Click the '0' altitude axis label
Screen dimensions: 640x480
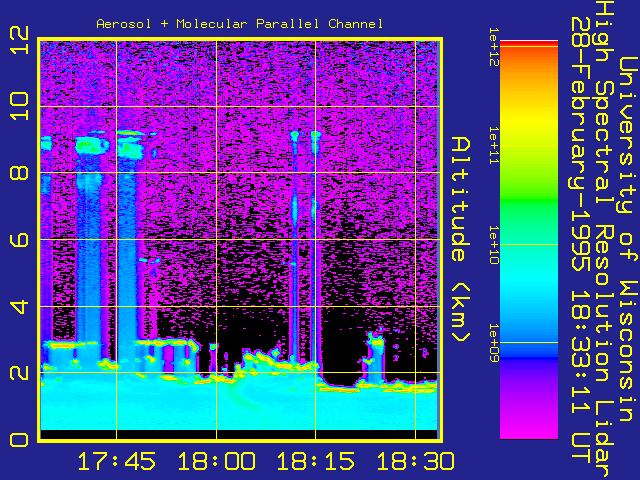[x=19, y=440]
